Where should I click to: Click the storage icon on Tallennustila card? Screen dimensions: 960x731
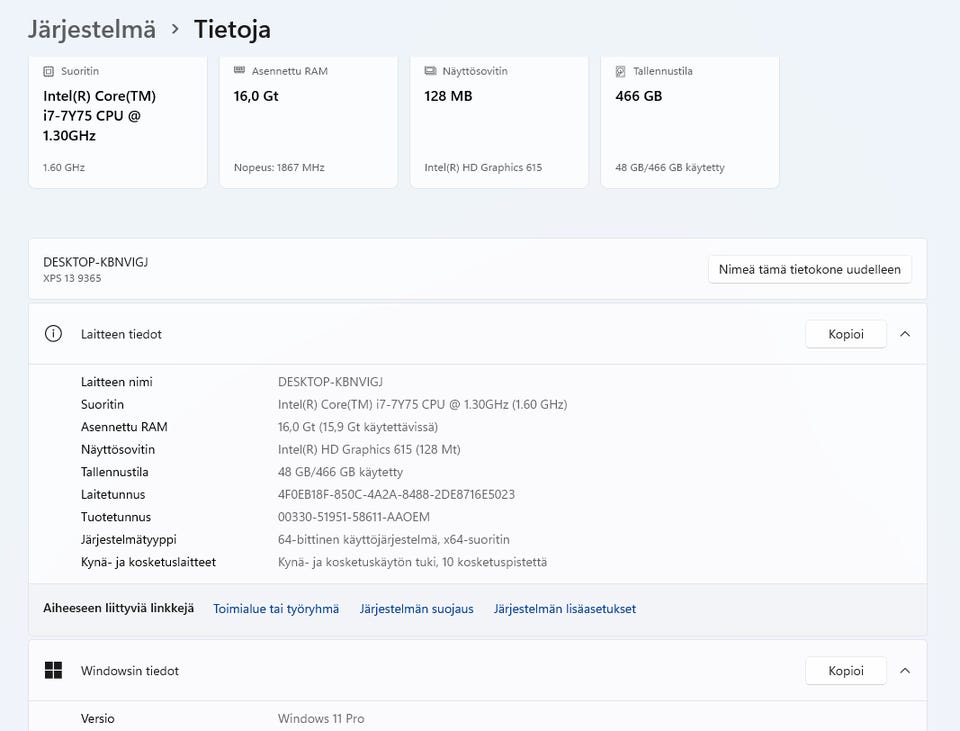tap(620, 72)
